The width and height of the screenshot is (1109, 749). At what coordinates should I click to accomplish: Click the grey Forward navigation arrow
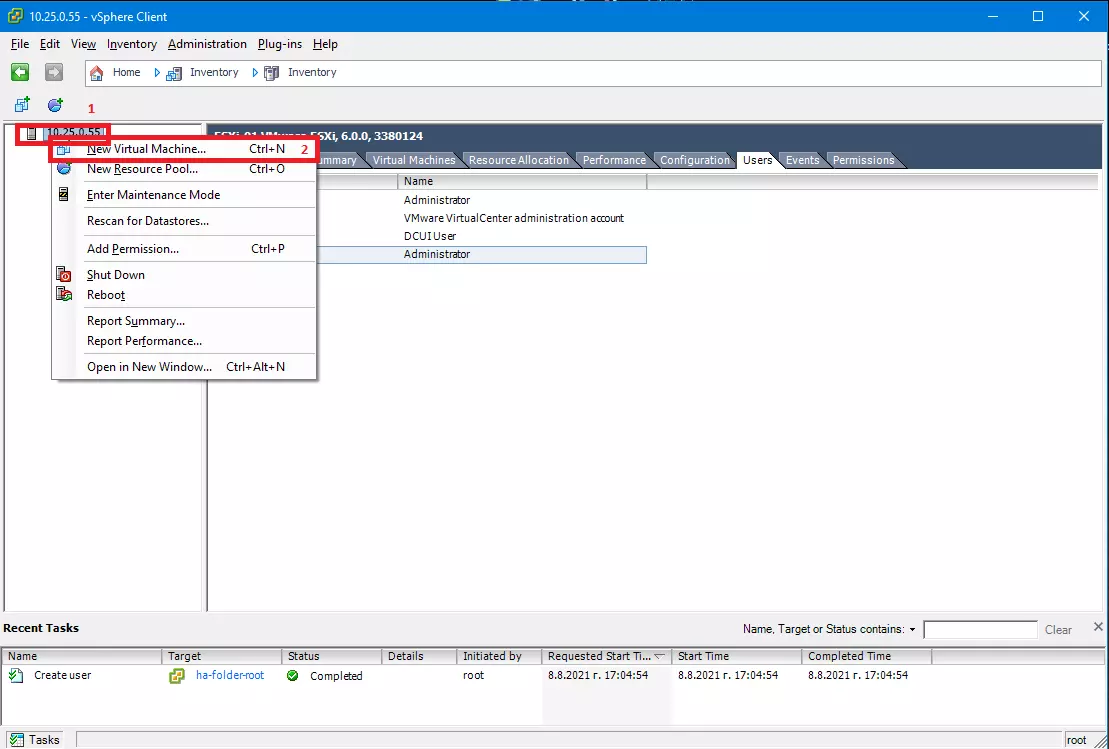[54, 71]
